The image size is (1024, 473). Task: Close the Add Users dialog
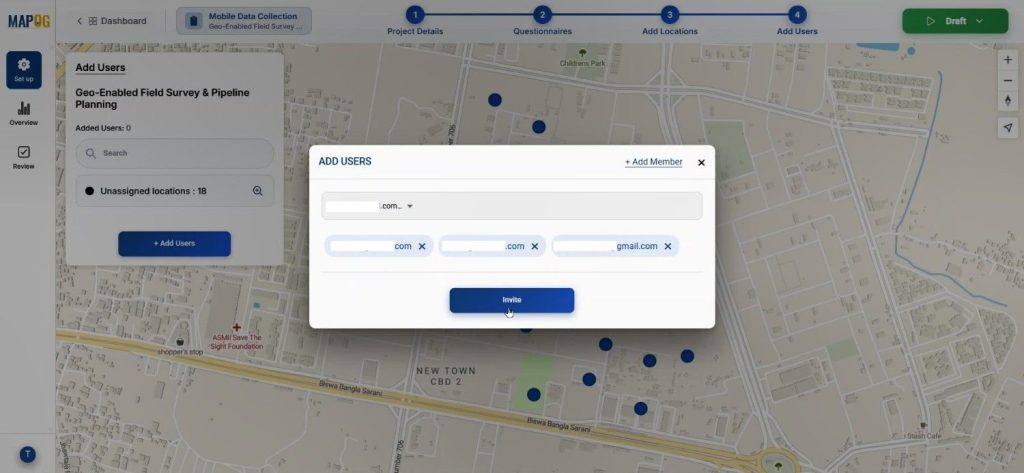click(701, 163)
